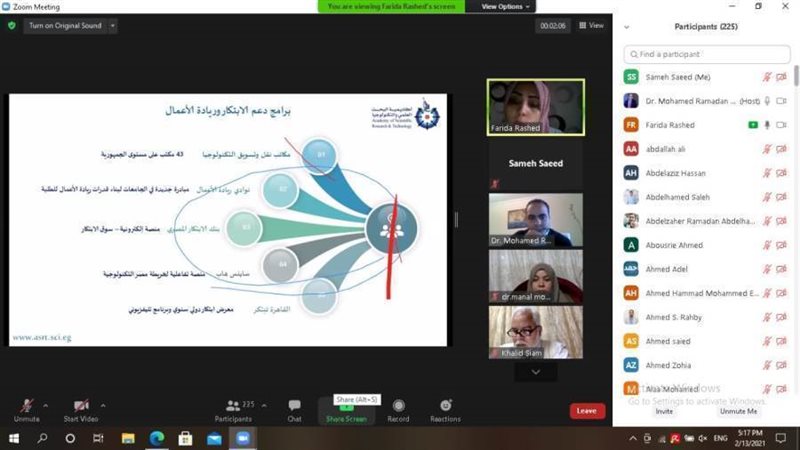
Task: Click Ahmed Hammad Mohammed participant row
Action: click(707, 293)
